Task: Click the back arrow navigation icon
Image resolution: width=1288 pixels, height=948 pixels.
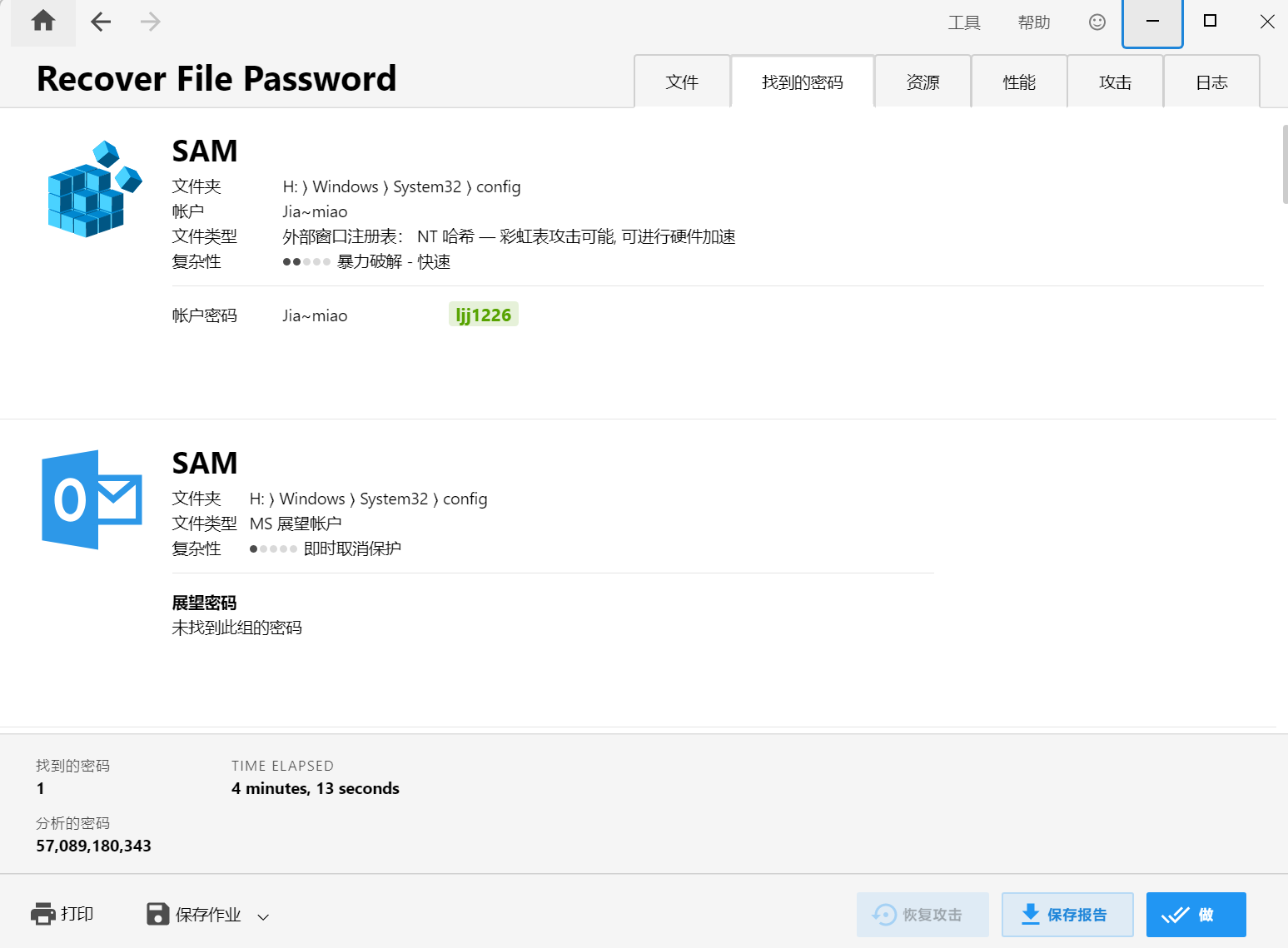Action: pos(101,22)
